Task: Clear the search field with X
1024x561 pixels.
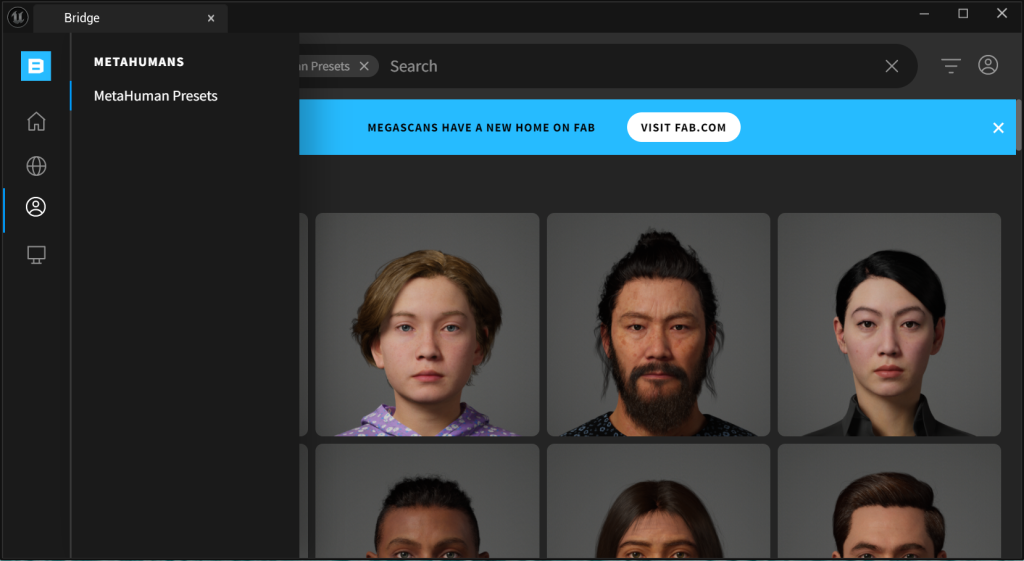Action: pos(891,66)
